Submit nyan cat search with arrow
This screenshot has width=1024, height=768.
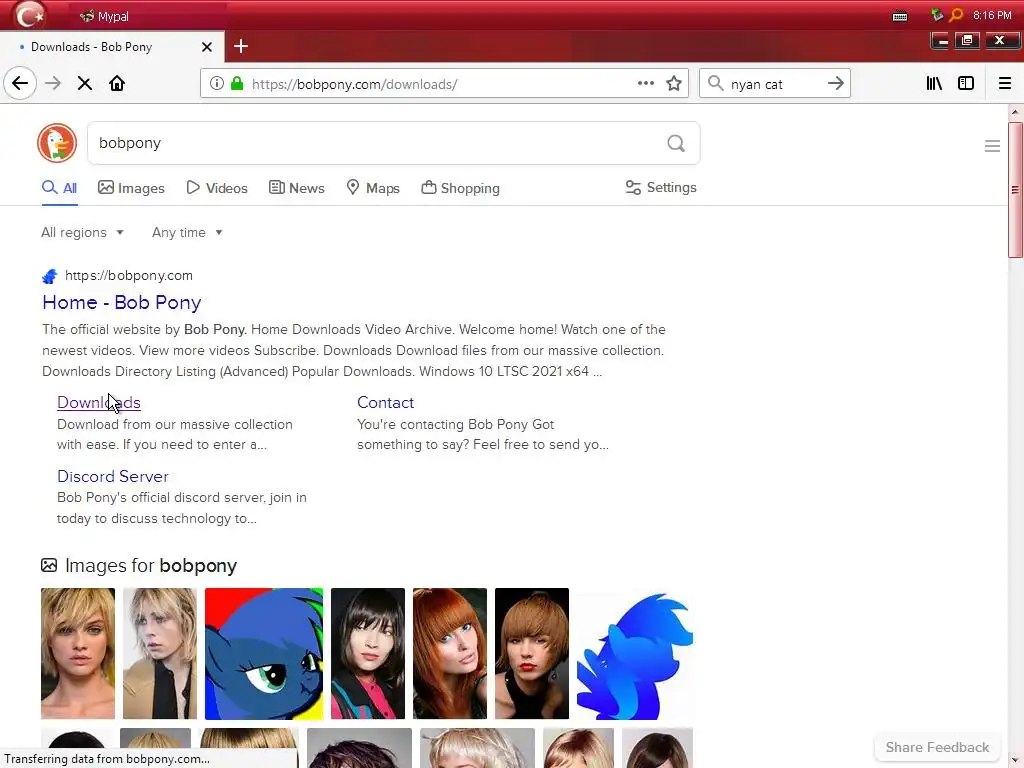[x=835, y=84]
